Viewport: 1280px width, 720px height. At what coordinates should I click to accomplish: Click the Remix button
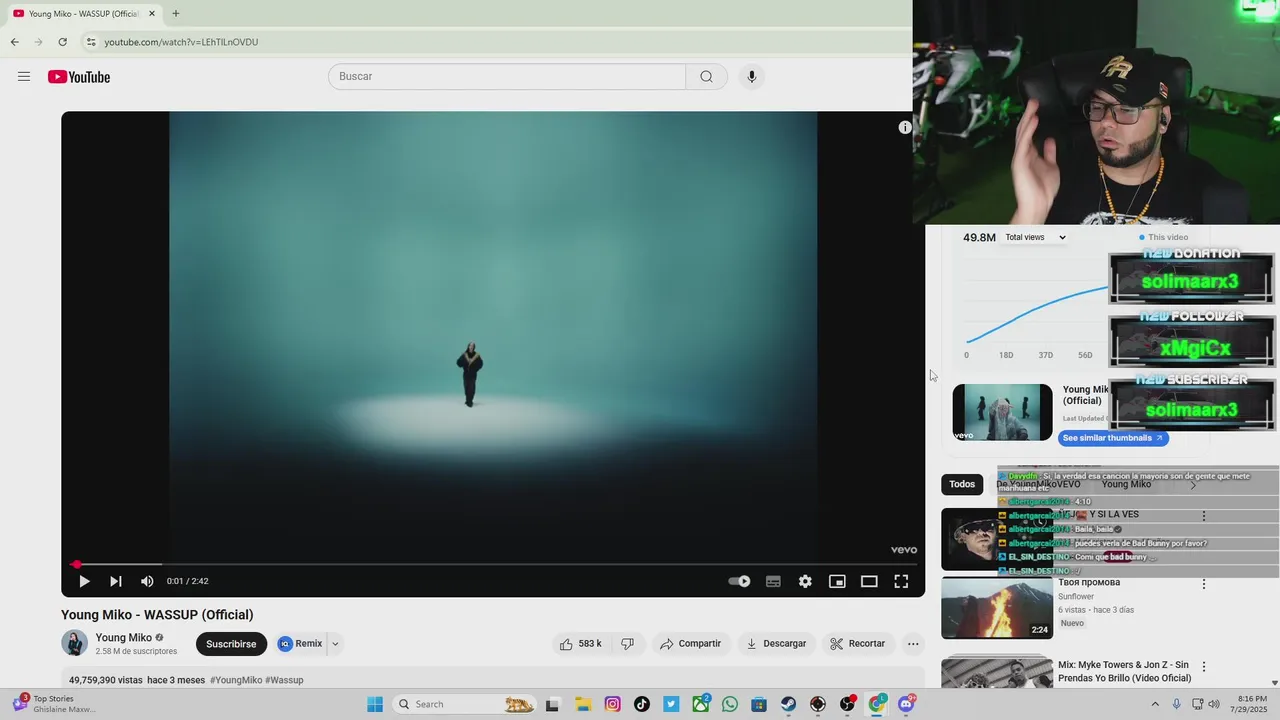[300, 644]
